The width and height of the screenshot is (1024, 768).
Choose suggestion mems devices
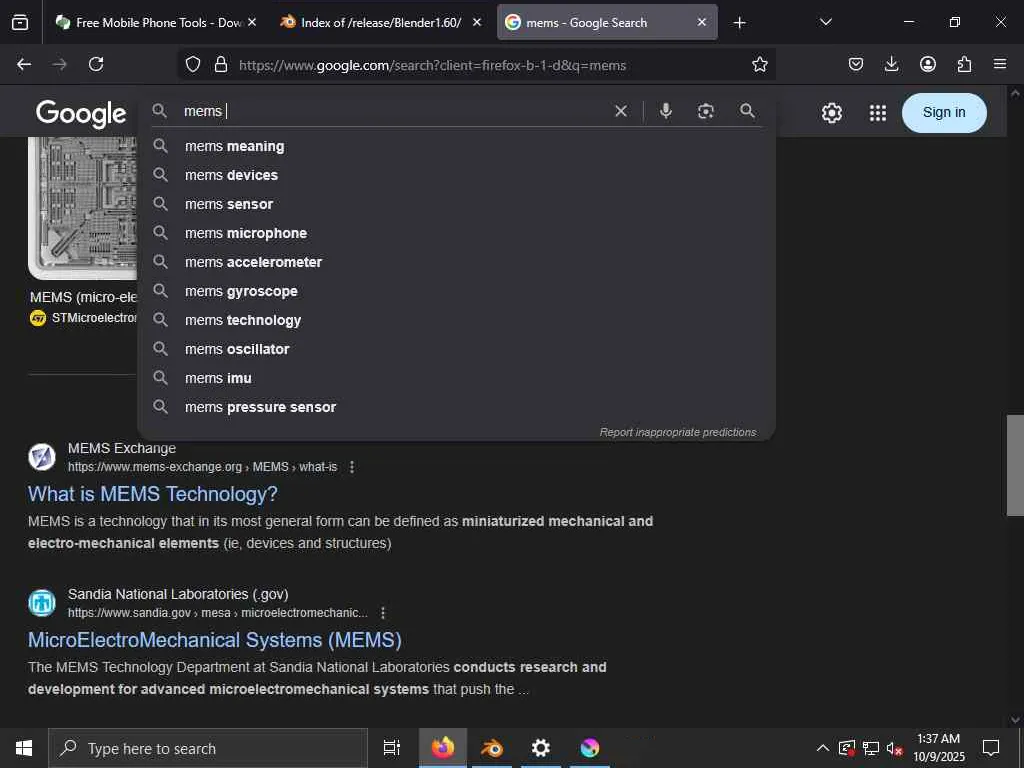[456, 175]
